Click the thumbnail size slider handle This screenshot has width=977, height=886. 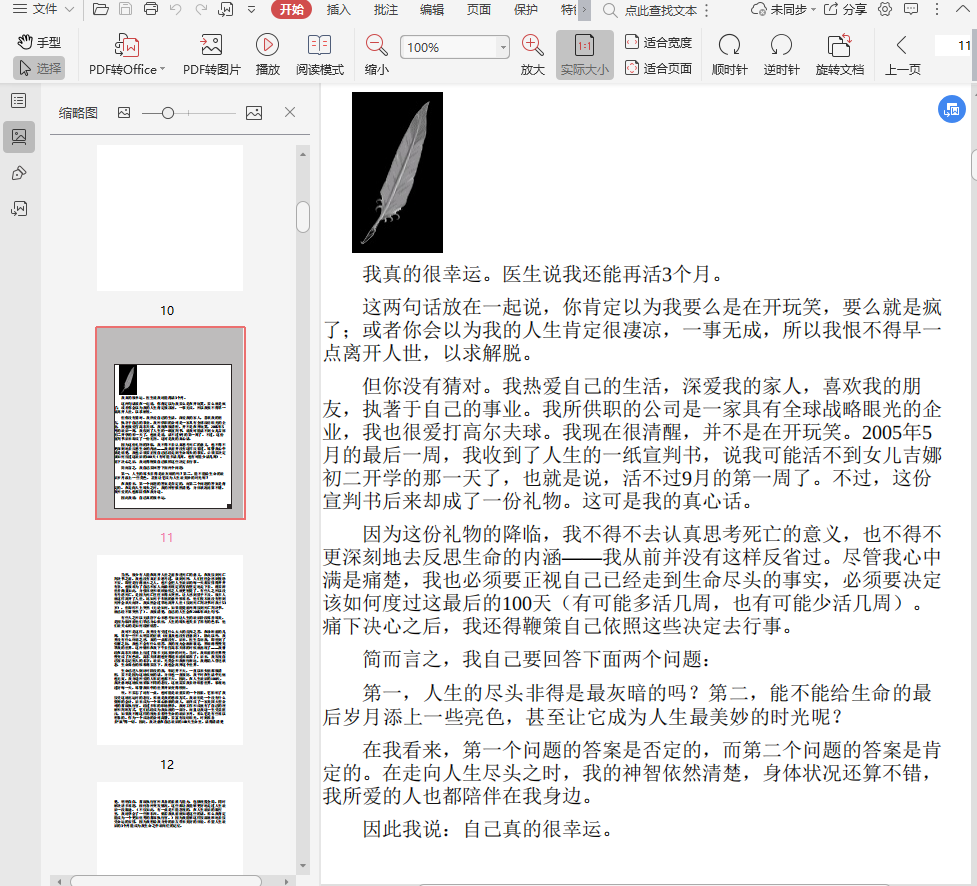[x=168, y=113]
